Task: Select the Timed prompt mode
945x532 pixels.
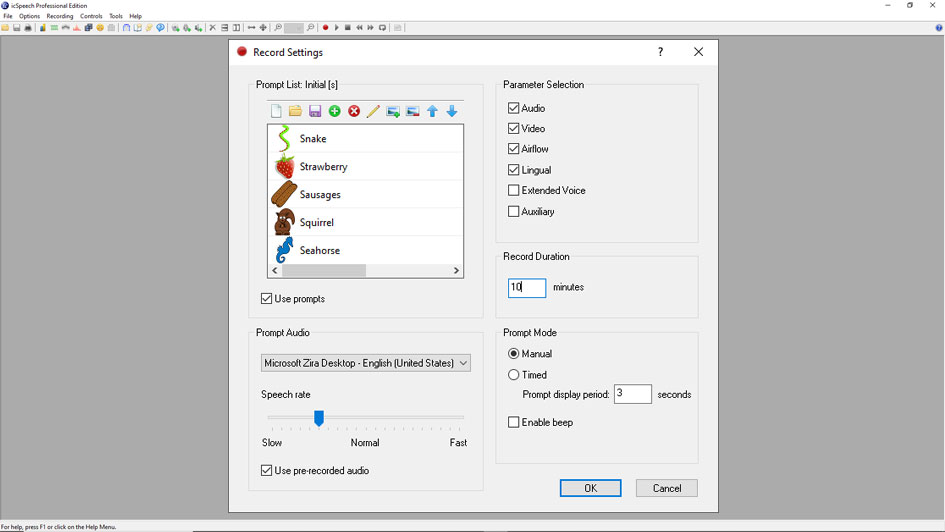Action: click(514, 375)
